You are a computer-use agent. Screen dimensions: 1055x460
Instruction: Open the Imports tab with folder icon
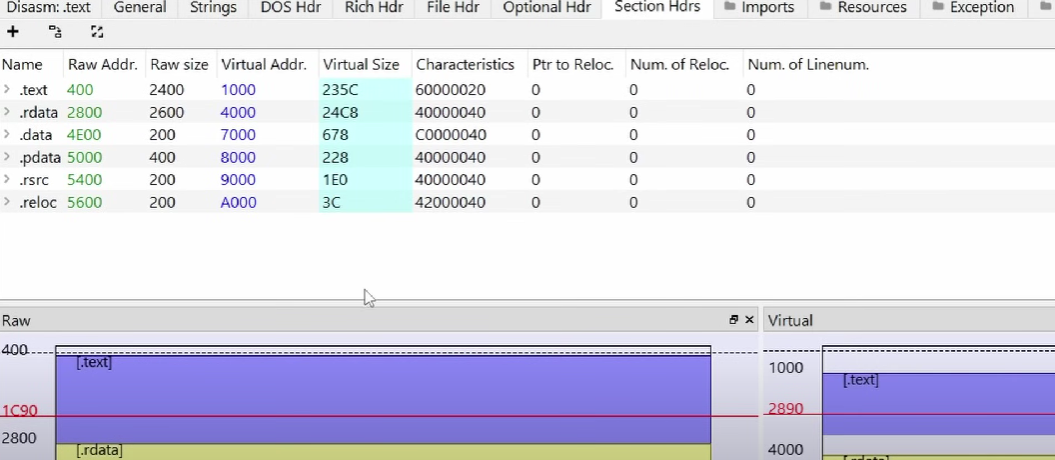758,8
